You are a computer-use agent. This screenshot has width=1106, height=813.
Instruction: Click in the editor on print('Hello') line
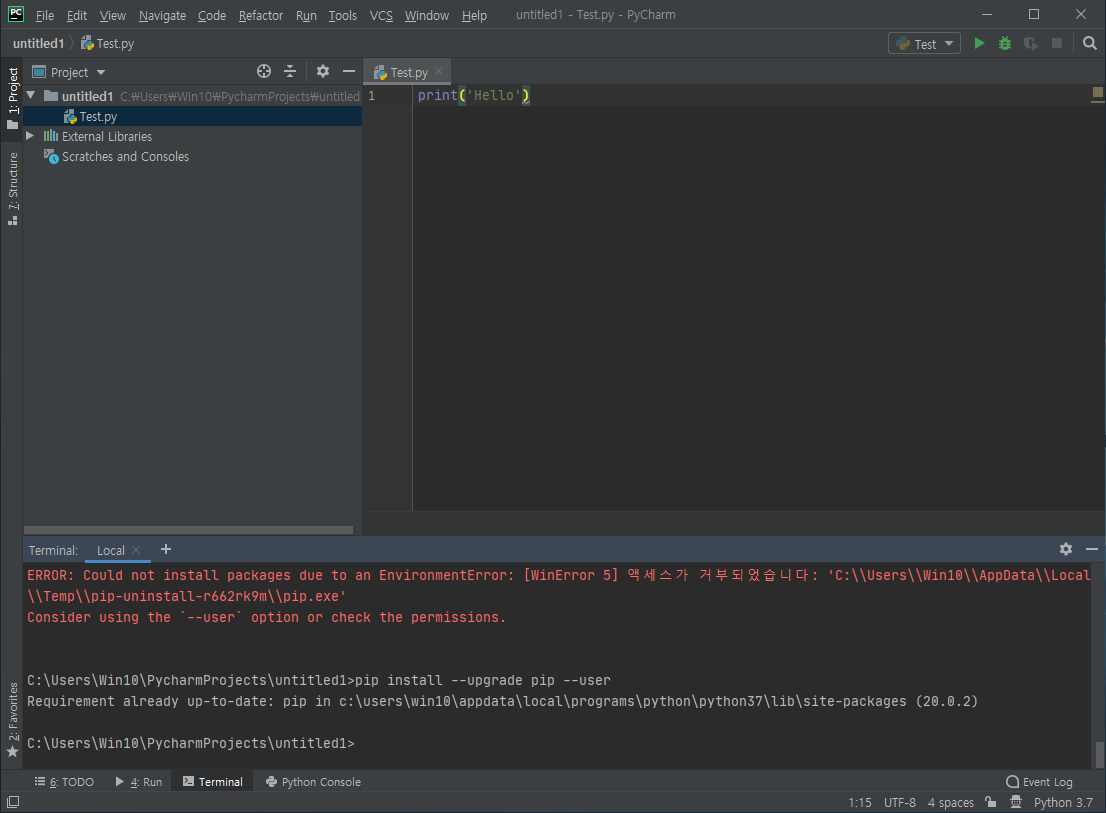pos(473,95)
